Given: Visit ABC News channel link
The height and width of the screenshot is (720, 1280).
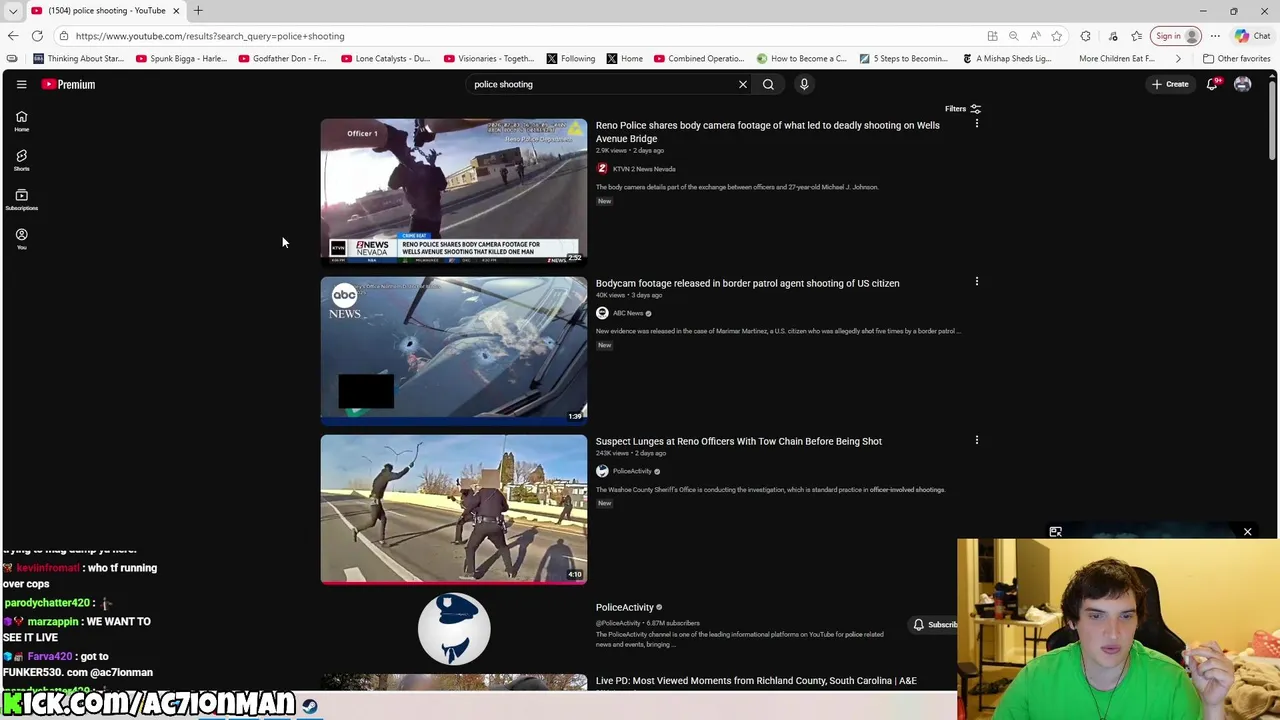Looking at the screenshot, I should [627, 313].
